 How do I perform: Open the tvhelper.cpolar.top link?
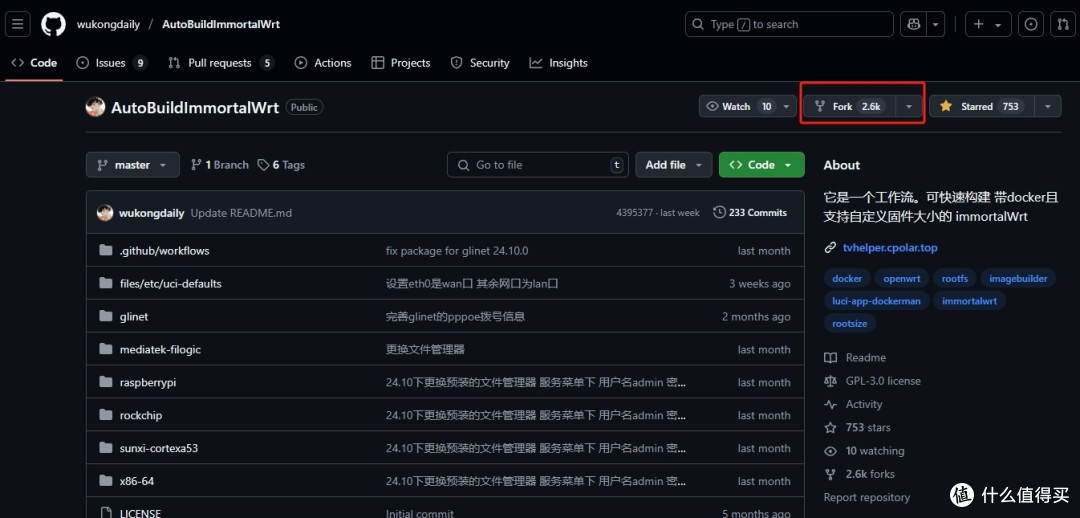[890, 247]
